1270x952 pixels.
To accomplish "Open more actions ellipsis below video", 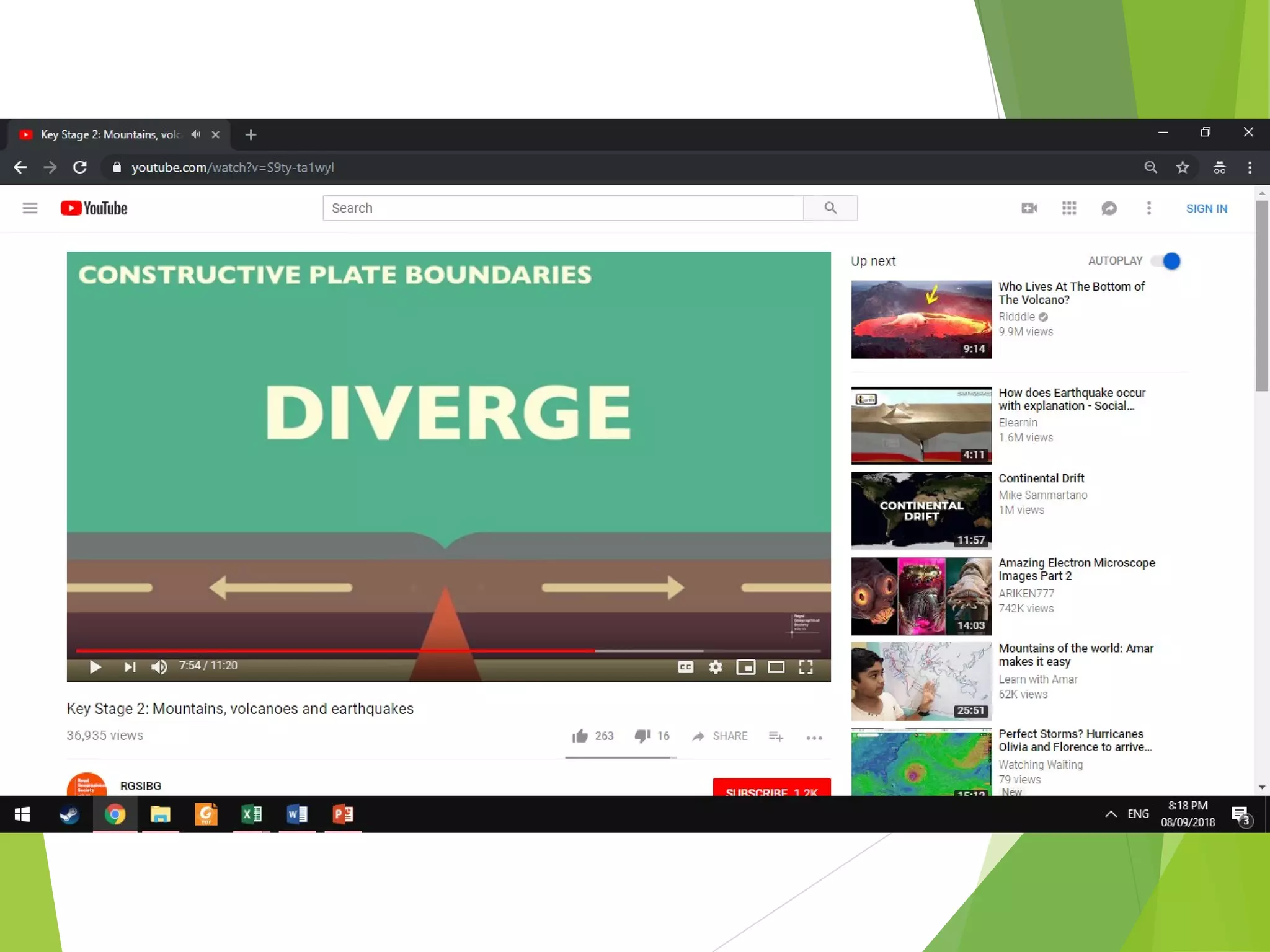I will 814,737.
